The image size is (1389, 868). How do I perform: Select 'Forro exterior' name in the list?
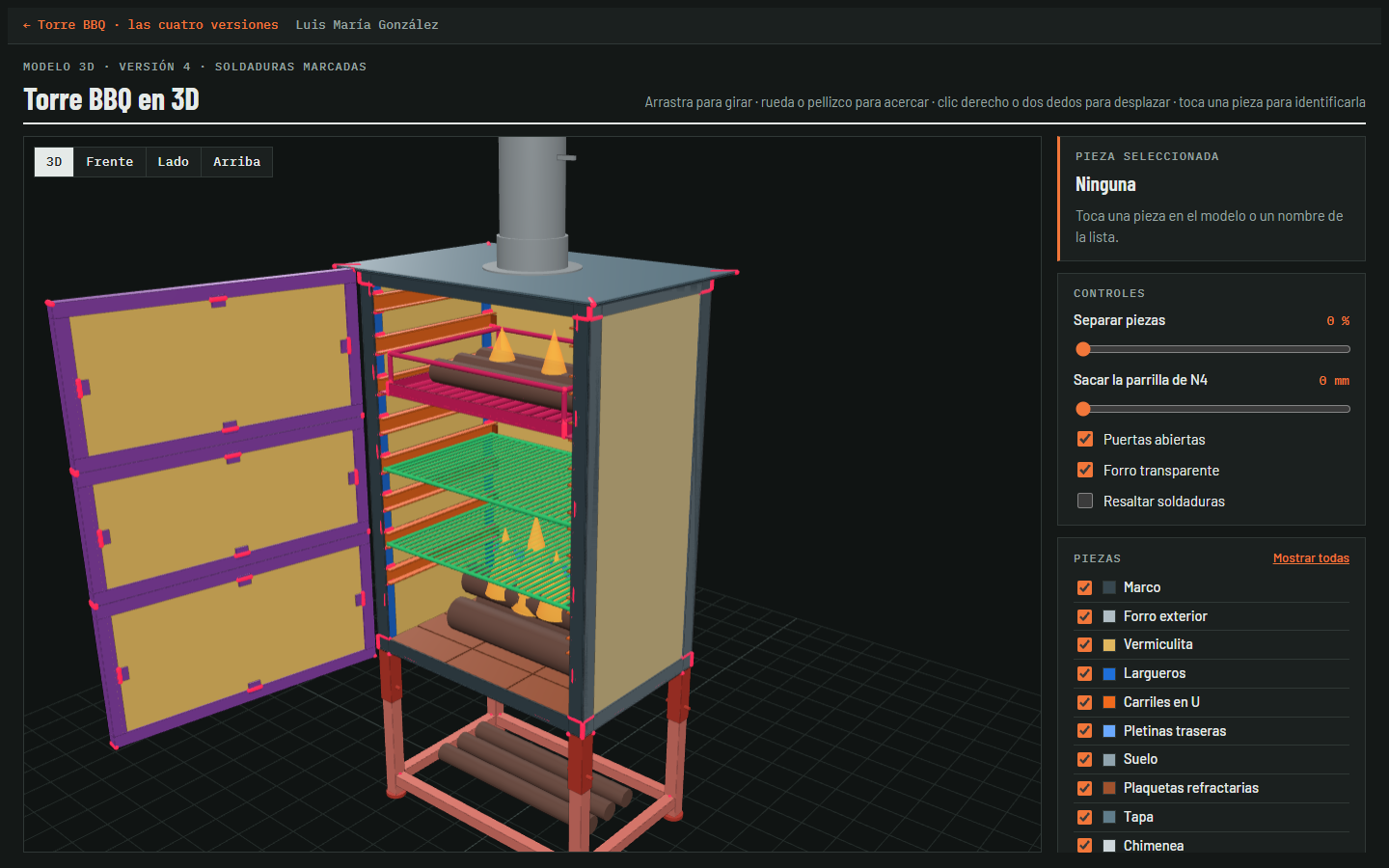(x=1165, y=616)
